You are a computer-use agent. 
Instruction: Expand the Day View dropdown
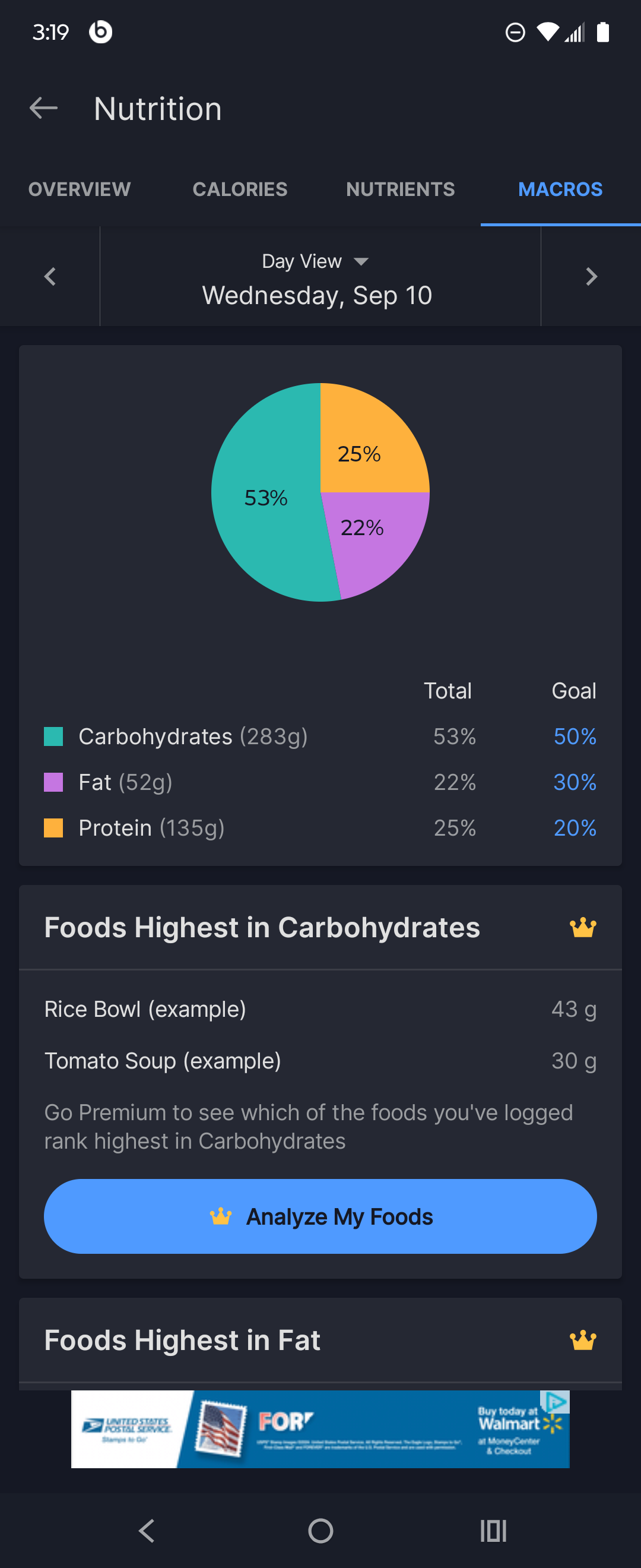[x=316, y=261]
